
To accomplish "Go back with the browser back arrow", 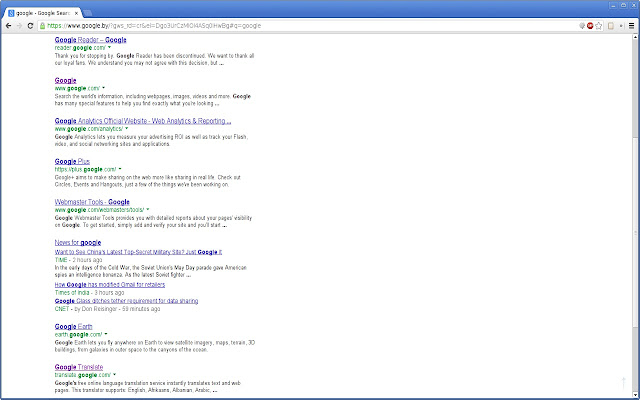I will tap(9, 26).
